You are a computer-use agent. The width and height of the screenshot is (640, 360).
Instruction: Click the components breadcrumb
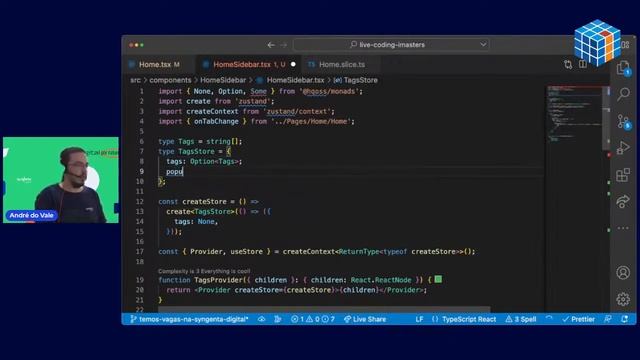tap(170, 80)
